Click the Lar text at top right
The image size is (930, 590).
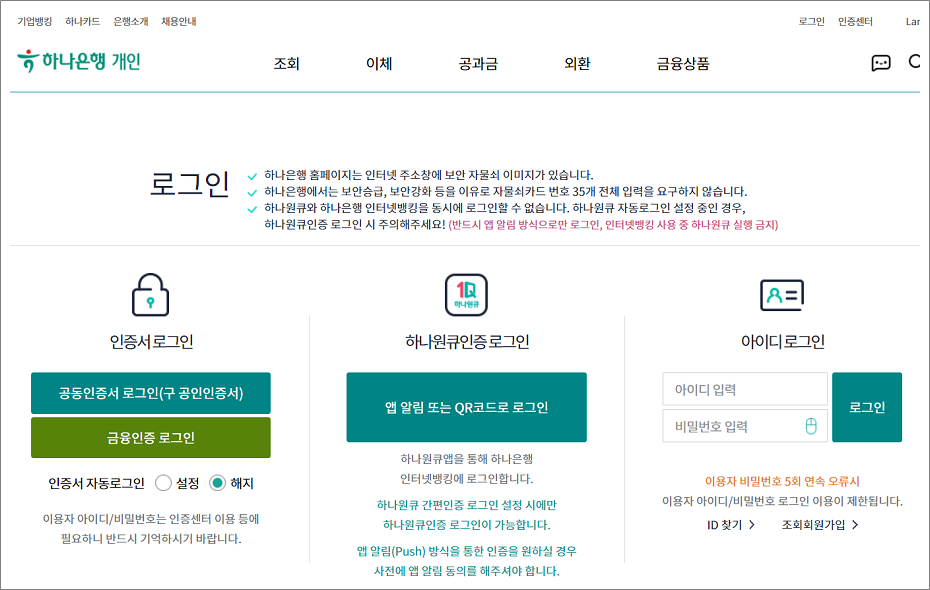pyautogui.click(x=912, y=22)
